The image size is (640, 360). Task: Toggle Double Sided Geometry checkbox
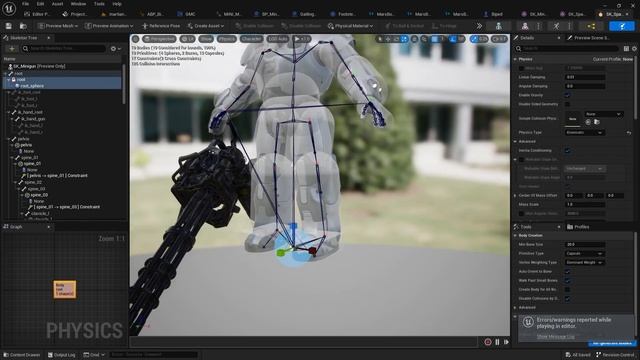coord(567,104)
